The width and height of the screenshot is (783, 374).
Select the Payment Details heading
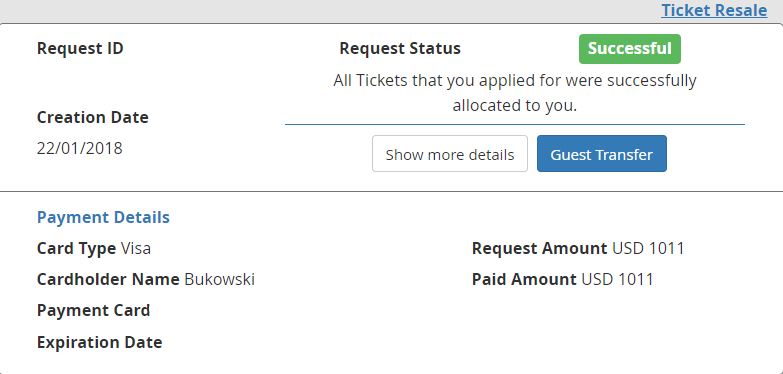(x=103, y=217)
